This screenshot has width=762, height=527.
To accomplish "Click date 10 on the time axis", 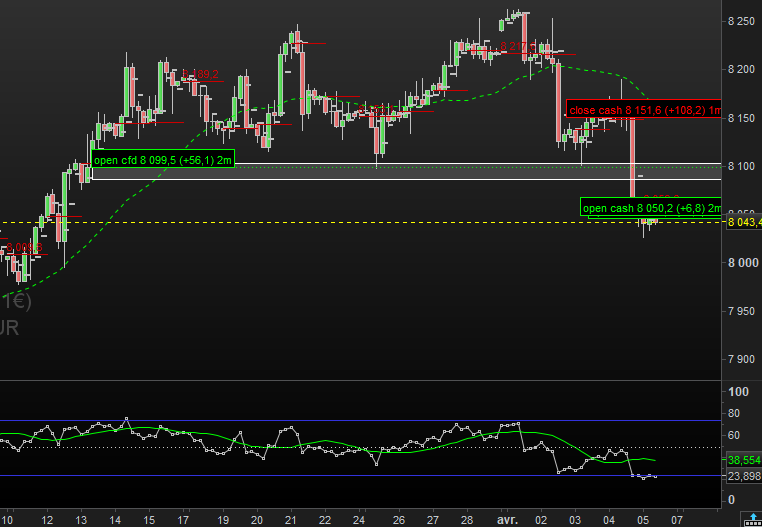I will (7, 520).
